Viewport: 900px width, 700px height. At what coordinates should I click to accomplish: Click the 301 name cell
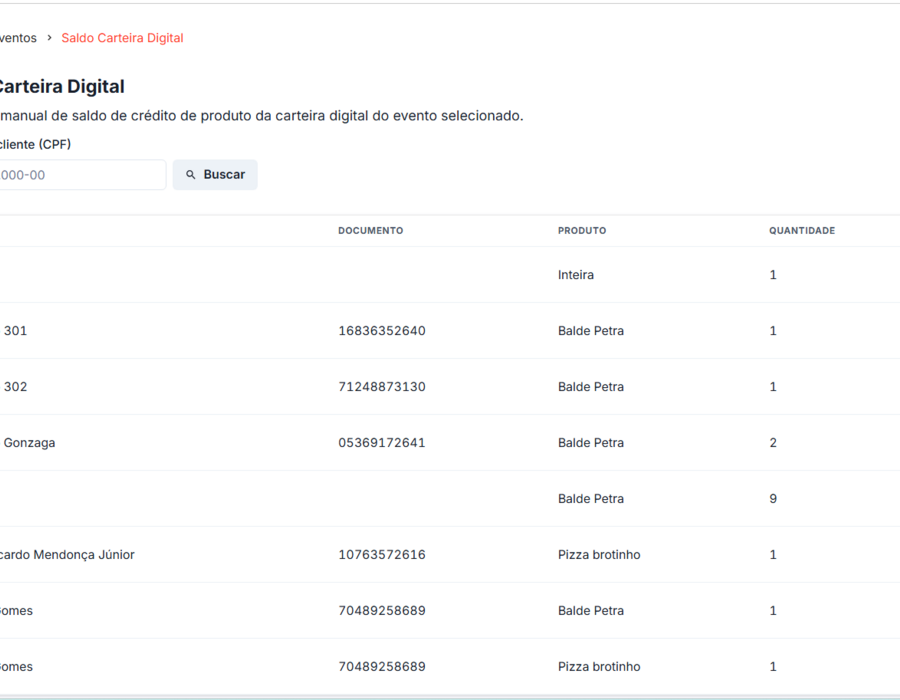click(15, 331)
